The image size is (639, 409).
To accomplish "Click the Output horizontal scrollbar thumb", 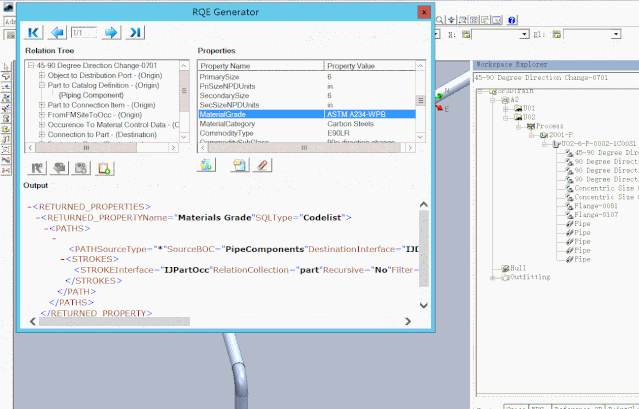I will (114, 321).
